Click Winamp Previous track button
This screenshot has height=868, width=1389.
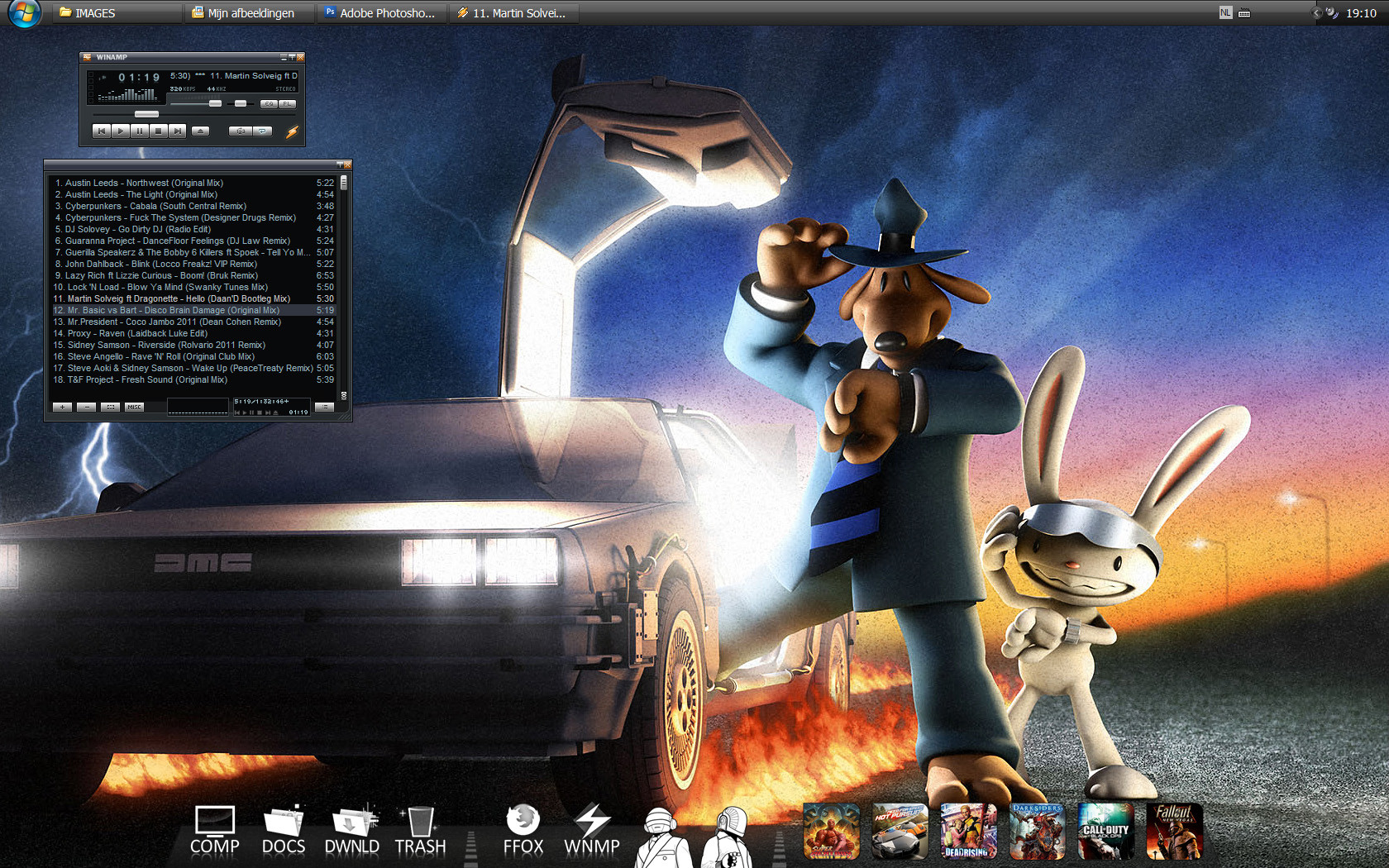tap(101, 131)
